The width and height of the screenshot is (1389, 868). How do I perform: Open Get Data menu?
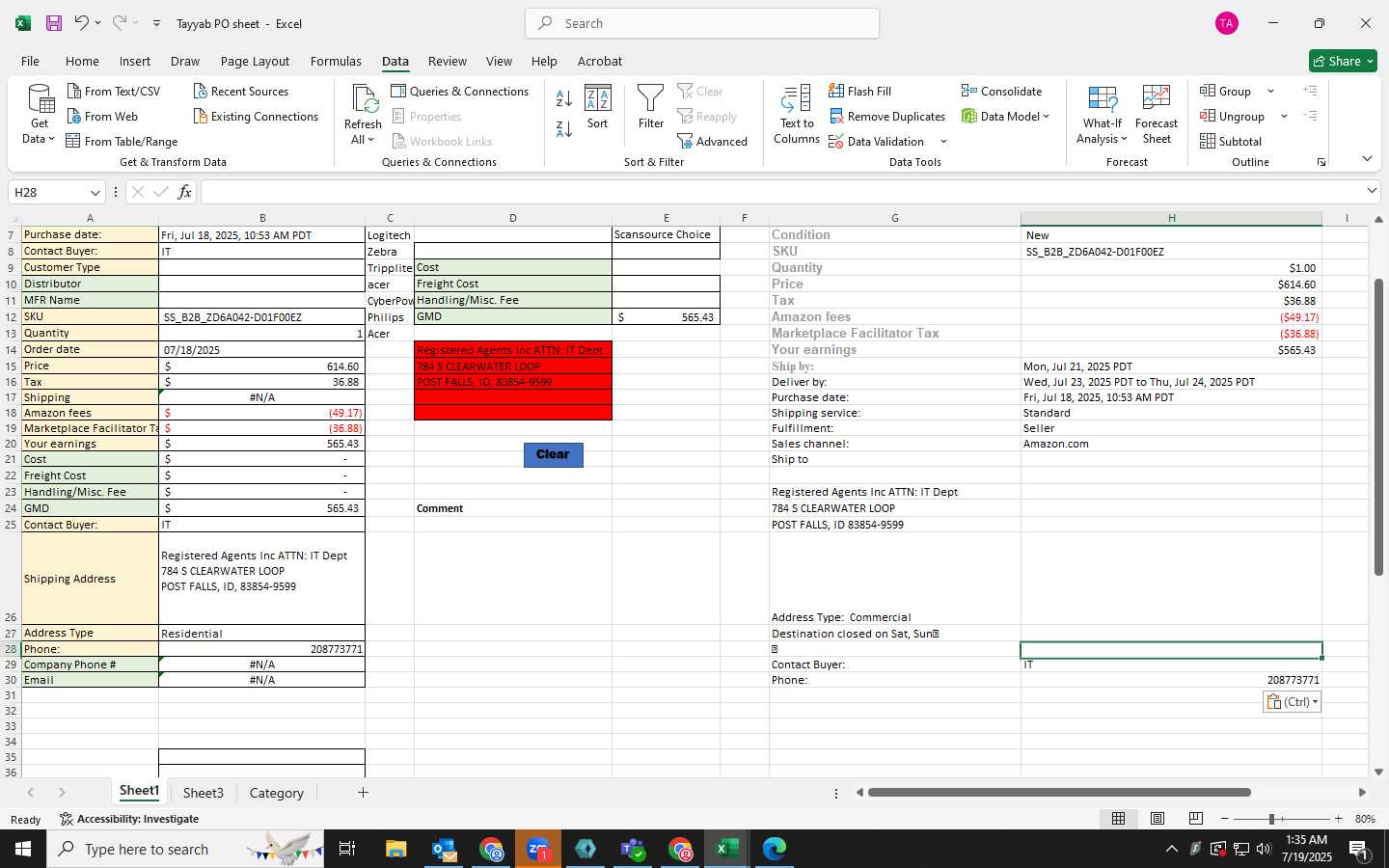[40, 114]
